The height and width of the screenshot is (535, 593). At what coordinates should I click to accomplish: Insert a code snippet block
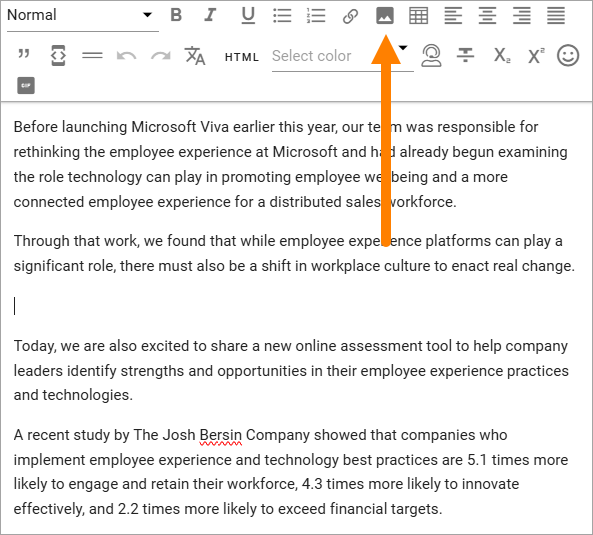click(x=58, y=56)
